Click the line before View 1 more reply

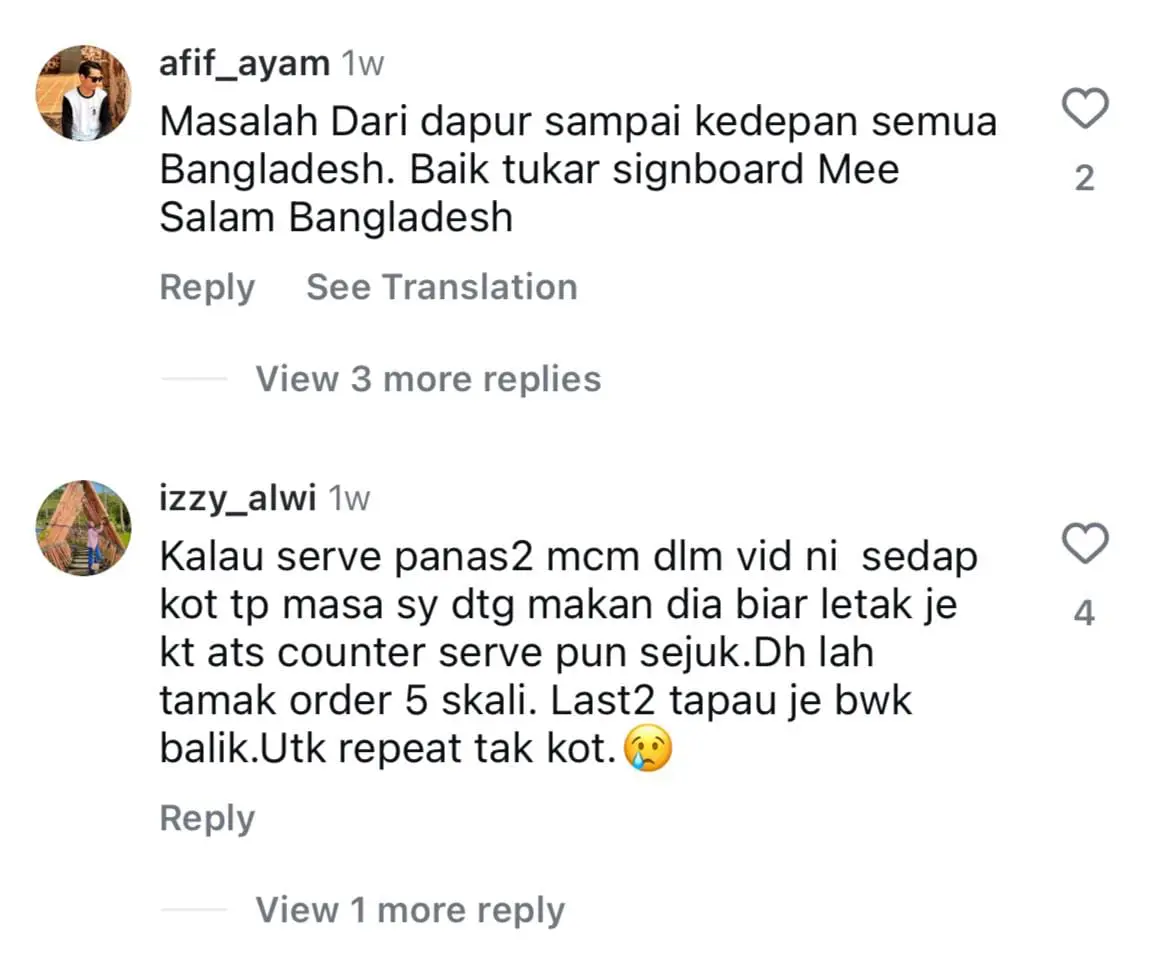194,909
